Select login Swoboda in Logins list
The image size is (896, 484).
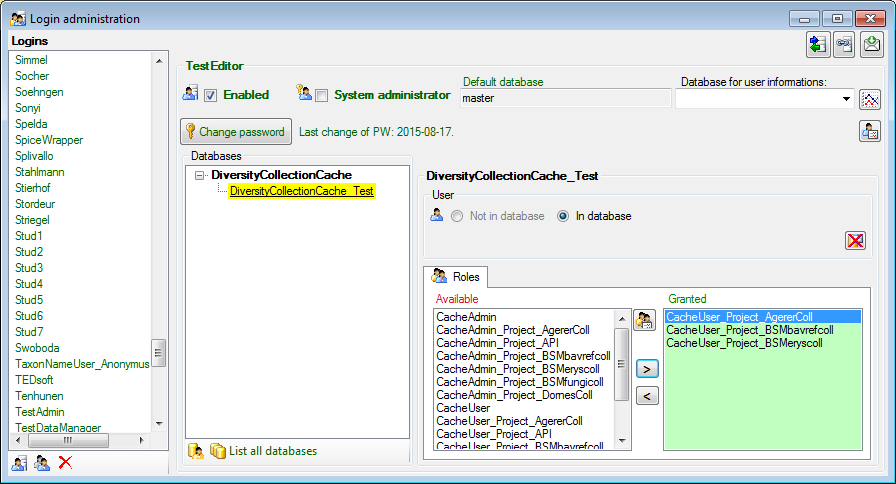click(x=37, y=348)
